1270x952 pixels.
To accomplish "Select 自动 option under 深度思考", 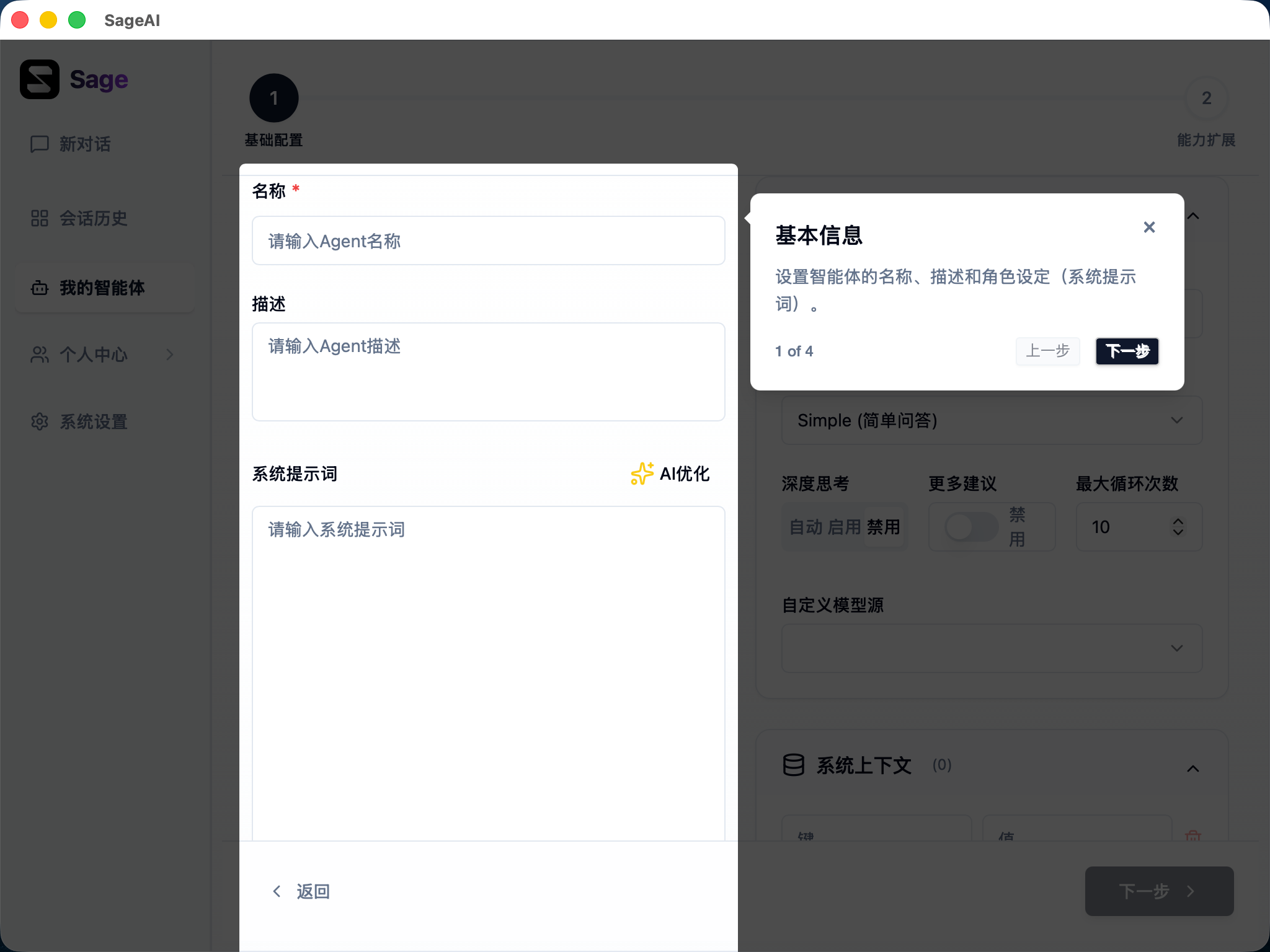I will 806,527.
